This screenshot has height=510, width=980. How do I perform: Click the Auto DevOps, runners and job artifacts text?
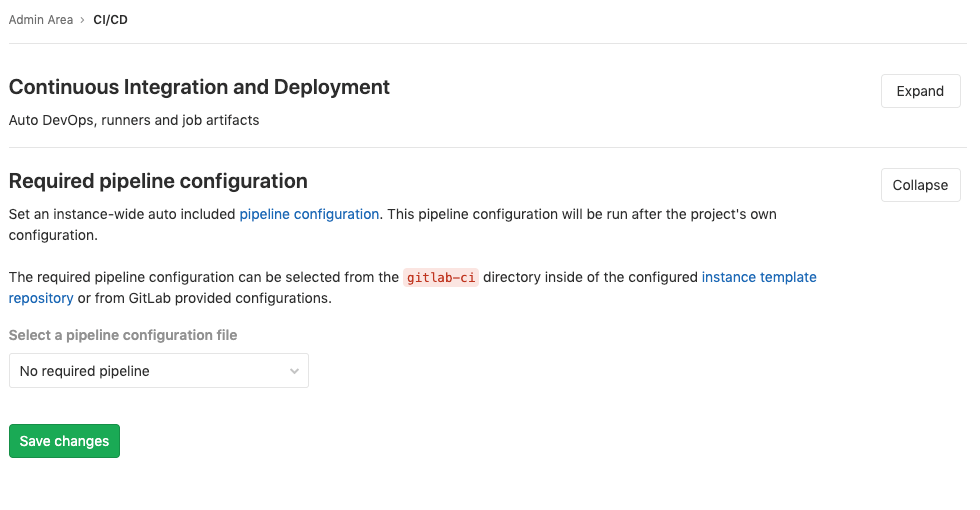click(134, 120)
